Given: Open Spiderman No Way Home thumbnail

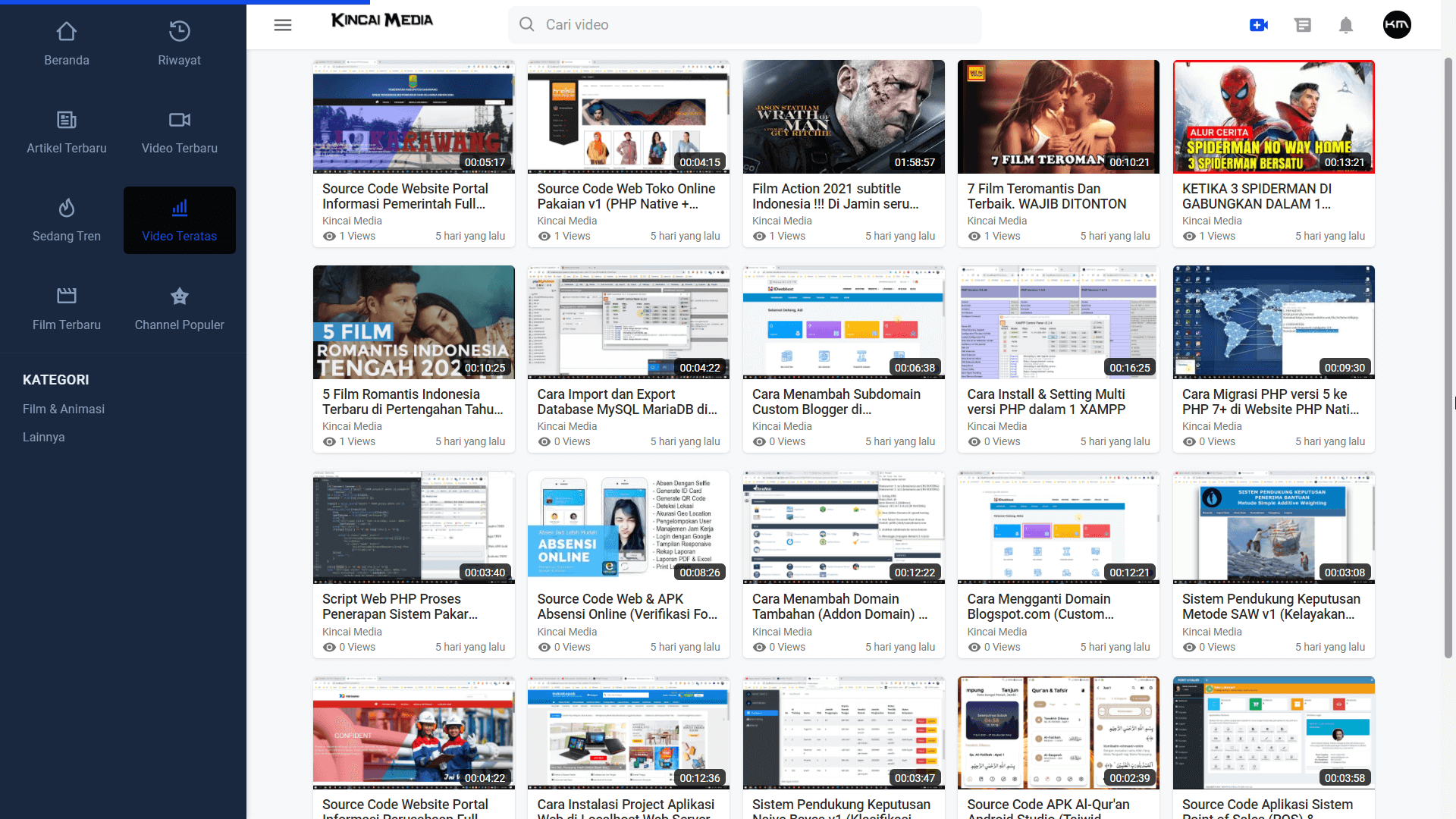Looking at the screenshot, I should click(x=1273, y=117).
